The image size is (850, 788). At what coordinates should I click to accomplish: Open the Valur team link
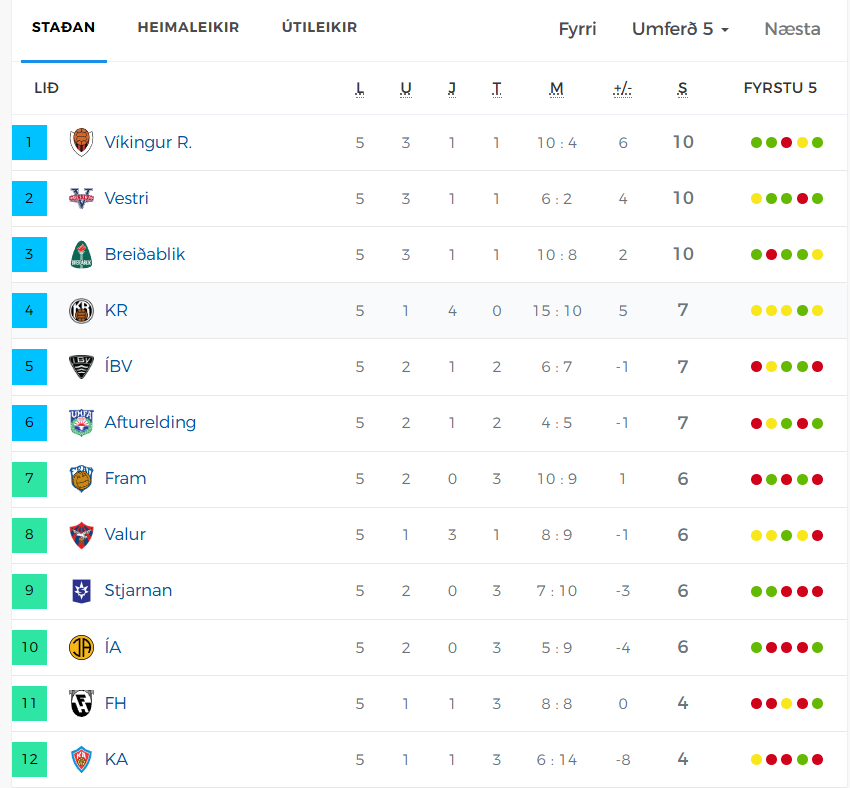(x=125, y=534)
